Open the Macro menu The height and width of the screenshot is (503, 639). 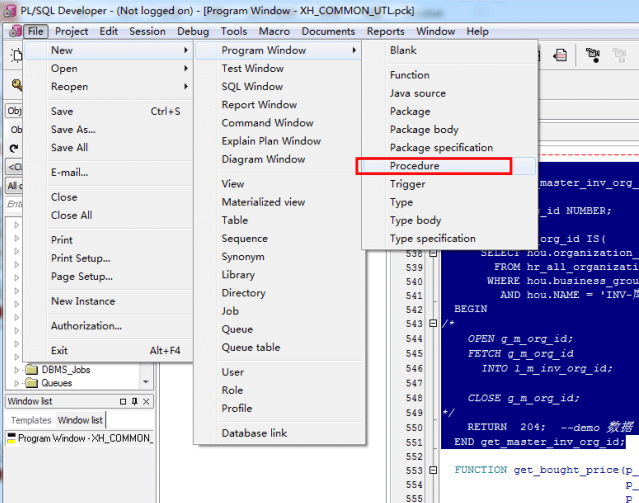point(274,31)
